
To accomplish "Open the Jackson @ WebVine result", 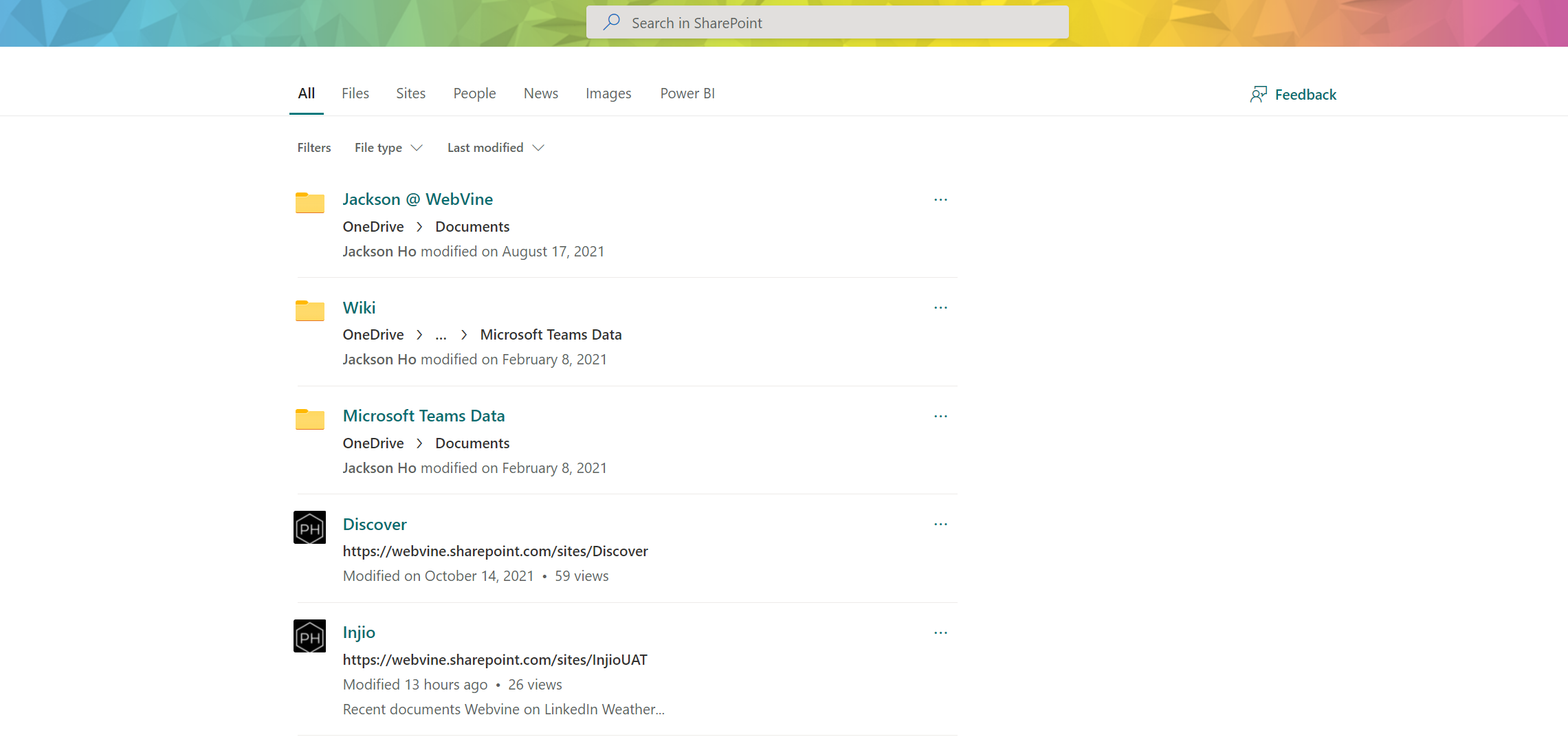I will [x=418, y=199].
